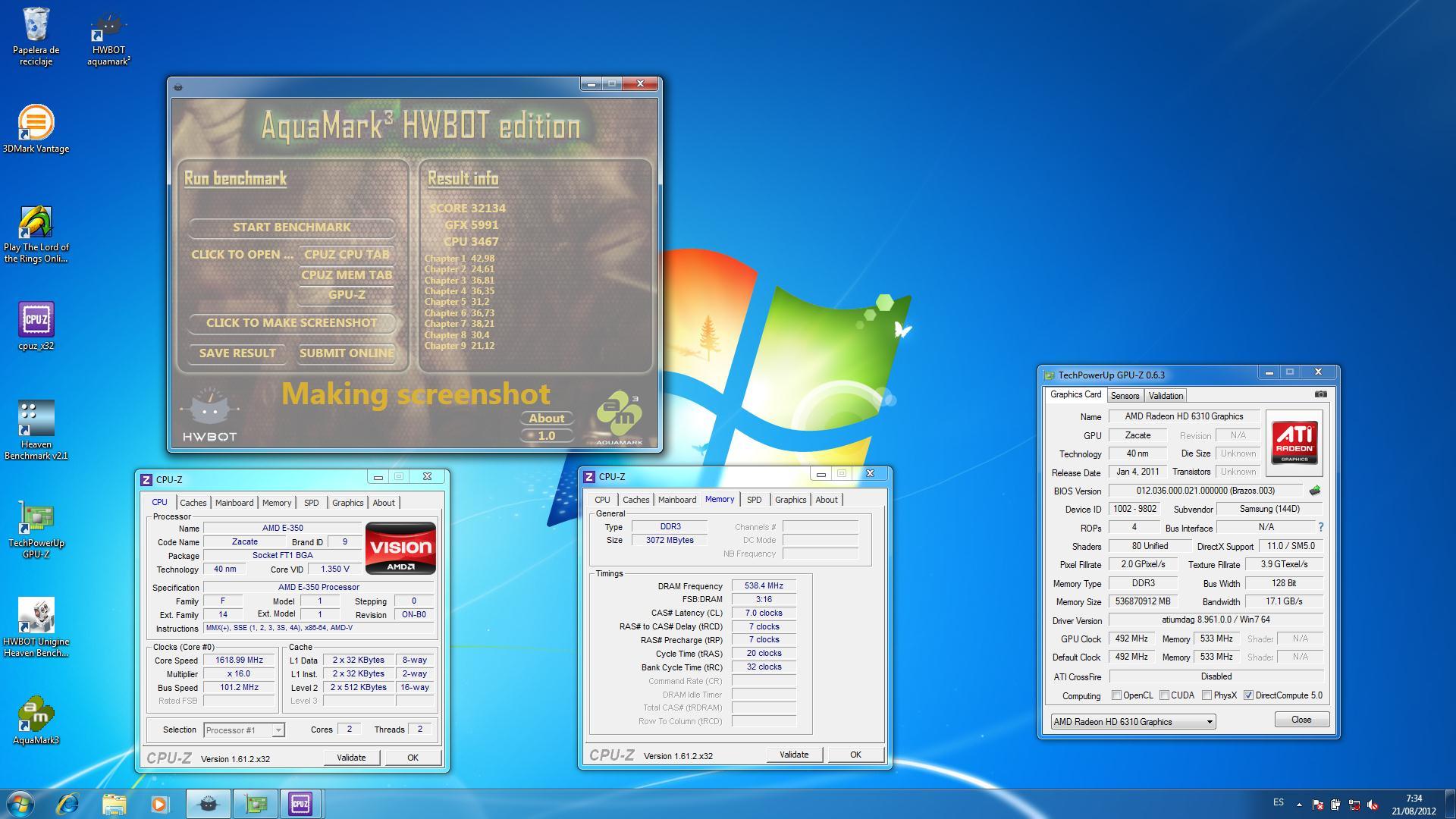The image size is (1456, 819).
Task: Show hidden tray icons arrow
Action: click(1299, 805)
